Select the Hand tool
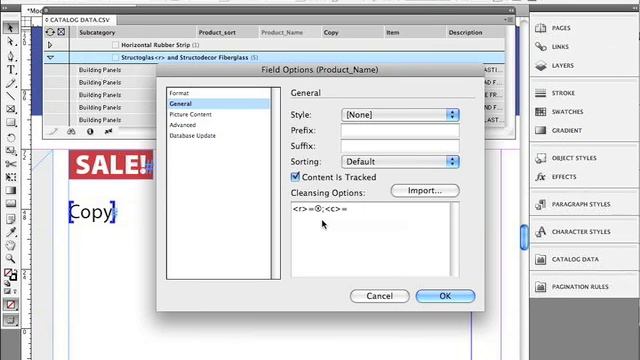640x360 pixels. point(11,245)
